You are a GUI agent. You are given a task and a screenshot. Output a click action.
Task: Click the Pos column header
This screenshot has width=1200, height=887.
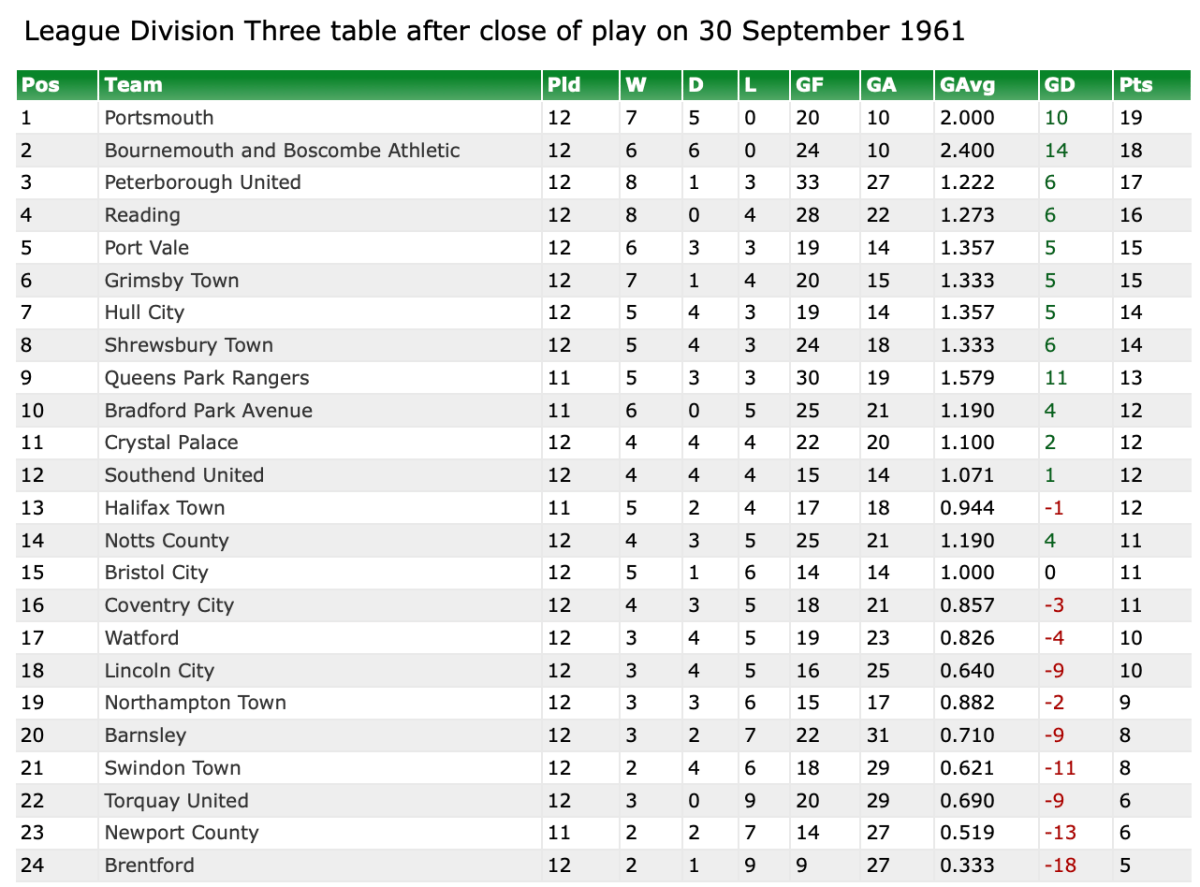(x=40, y=85)
